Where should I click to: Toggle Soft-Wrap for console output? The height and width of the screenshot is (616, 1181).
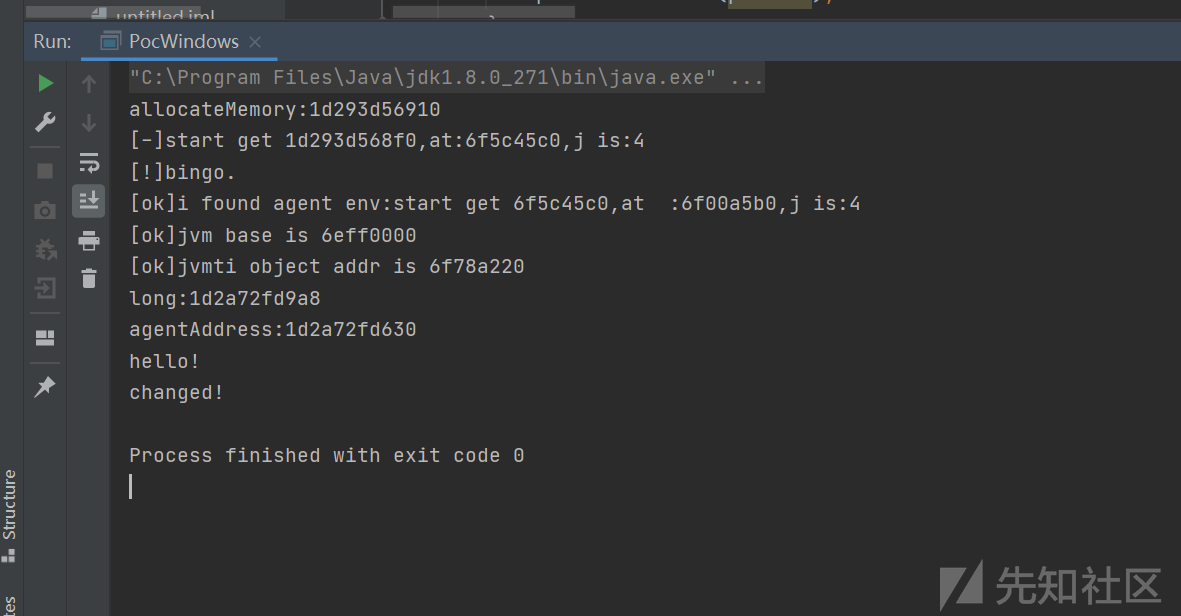click(89, 163)
